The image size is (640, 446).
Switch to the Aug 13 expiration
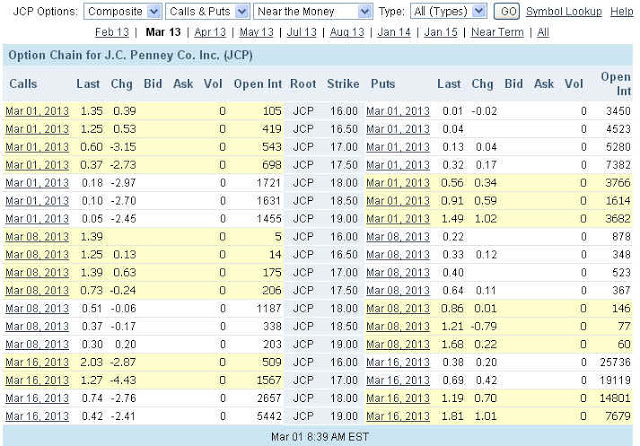(347, 32)
